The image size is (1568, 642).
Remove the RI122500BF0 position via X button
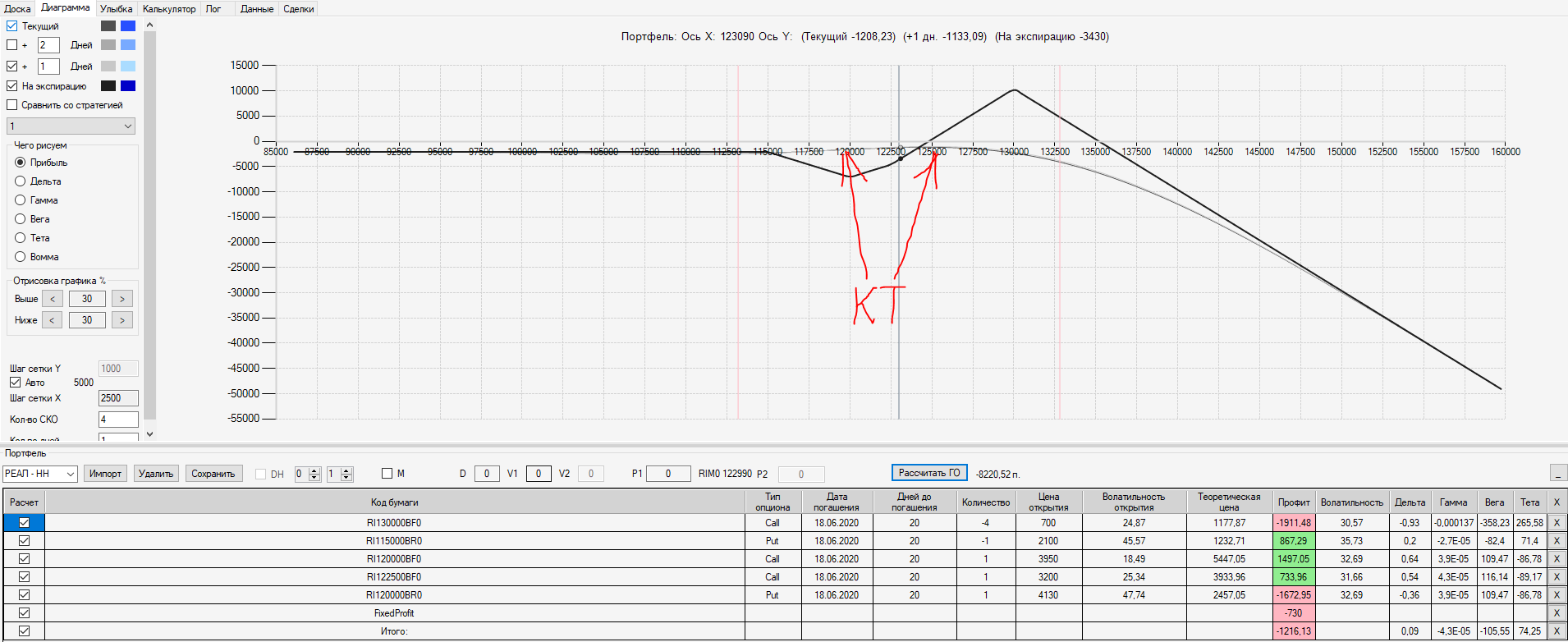pyautogui.click(x=1556, y=577)
